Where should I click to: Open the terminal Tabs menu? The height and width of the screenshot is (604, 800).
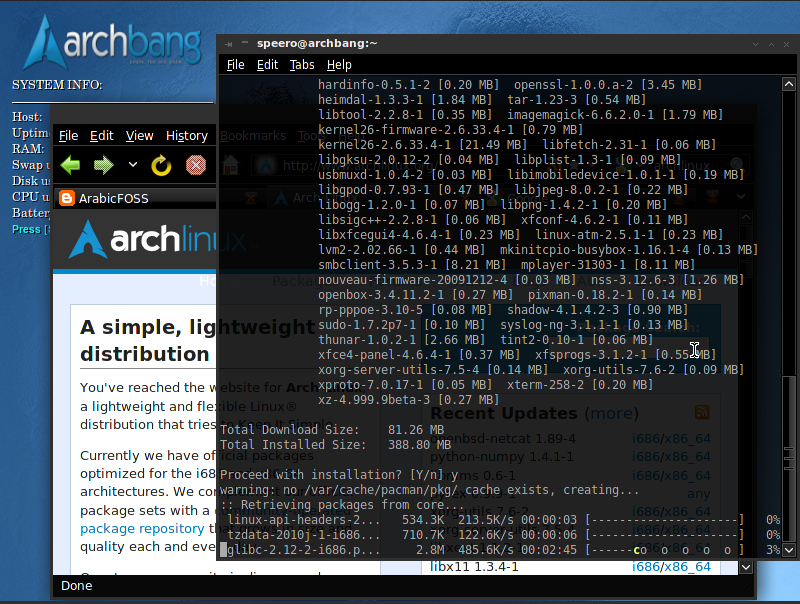(x=302, y=65)
